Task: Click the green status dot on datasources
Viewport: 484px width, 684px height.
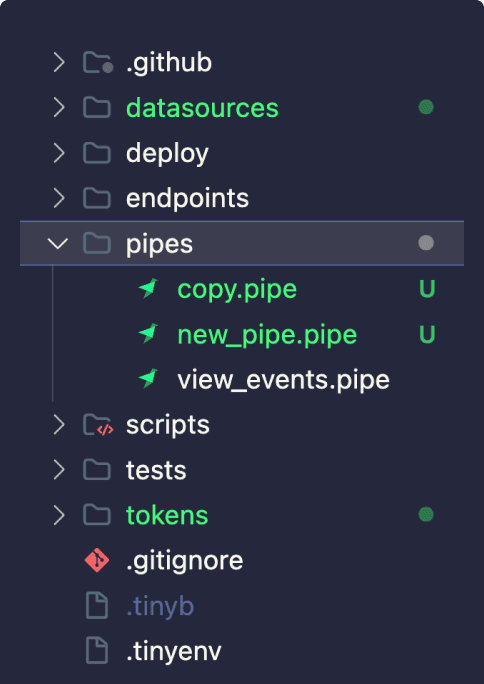Action: [426, 107]
